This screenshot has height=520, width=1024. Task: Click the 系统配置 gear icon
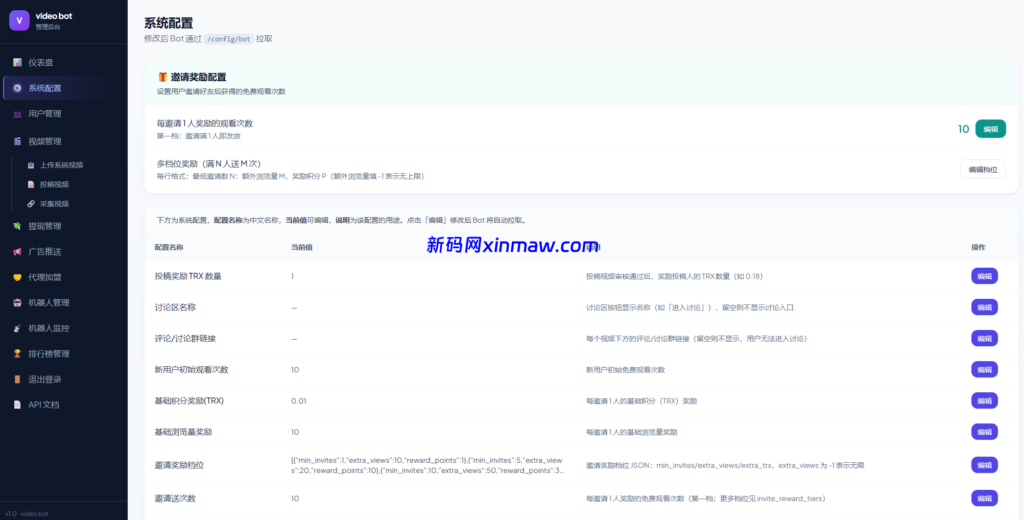[x=18, y=88]
